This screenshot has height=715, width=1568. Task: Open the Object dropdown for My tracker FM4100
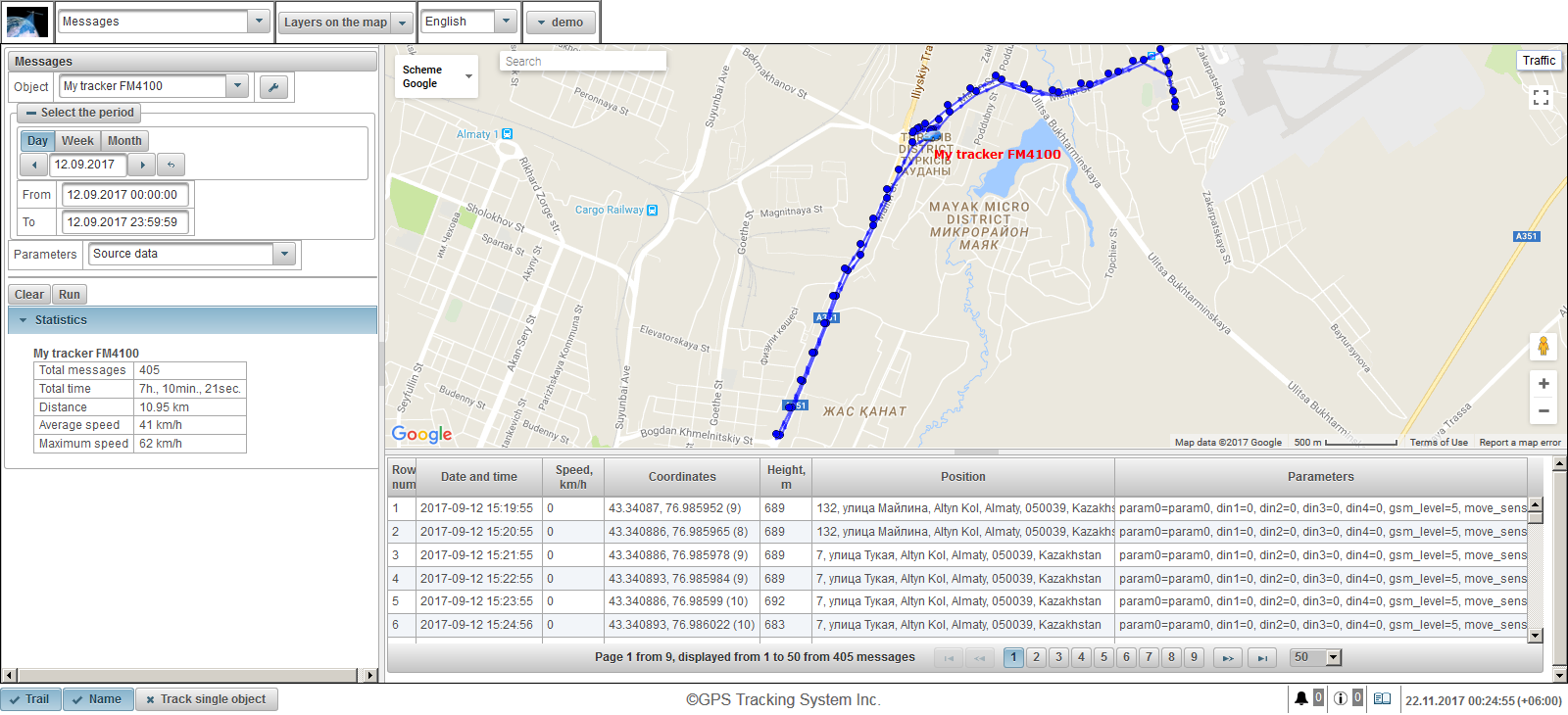point(237,86)
